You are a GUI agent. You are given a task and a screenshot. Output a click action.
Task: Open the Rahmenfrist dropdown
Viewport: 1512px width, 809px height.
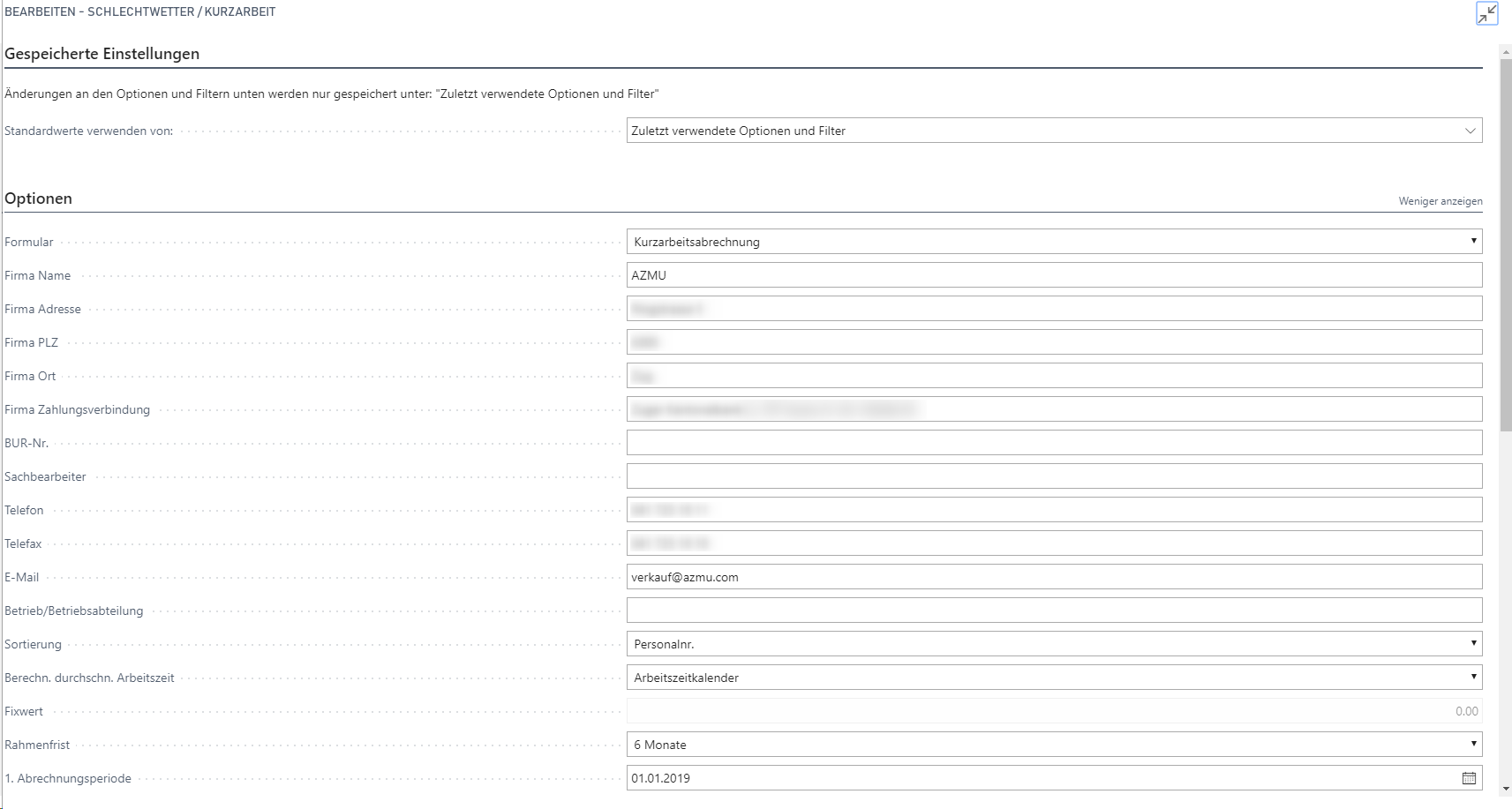click(x=1054, y=745)
